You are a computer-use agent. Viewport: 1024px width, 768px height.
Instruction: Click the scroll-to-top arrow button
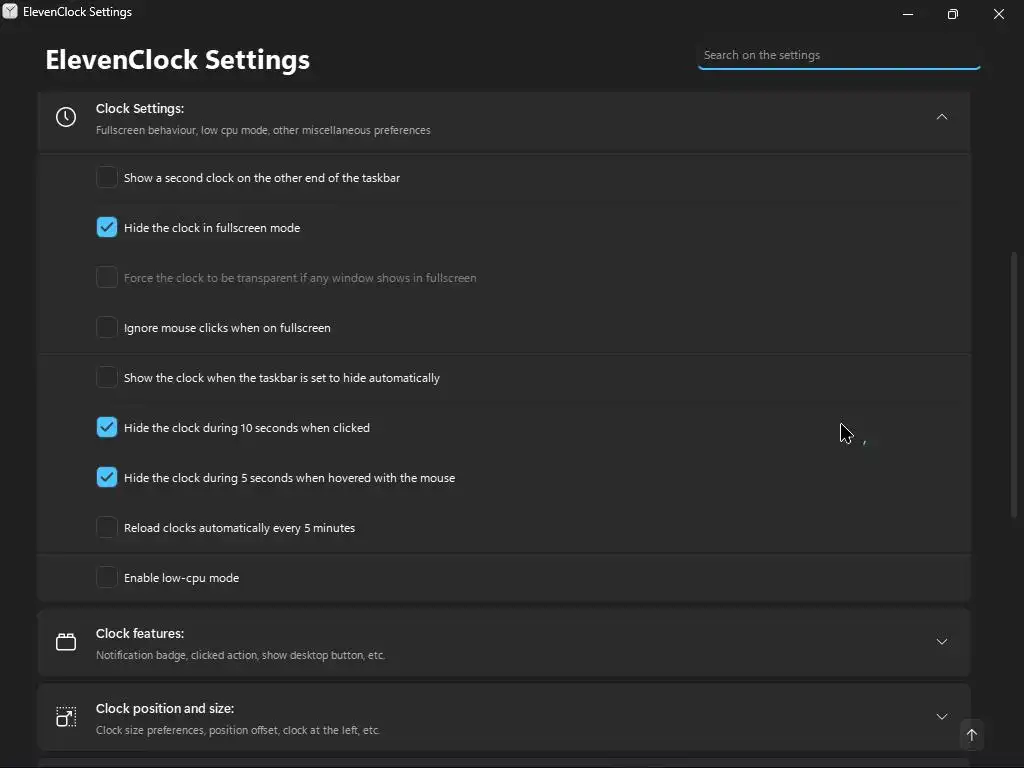pos(971,735)
